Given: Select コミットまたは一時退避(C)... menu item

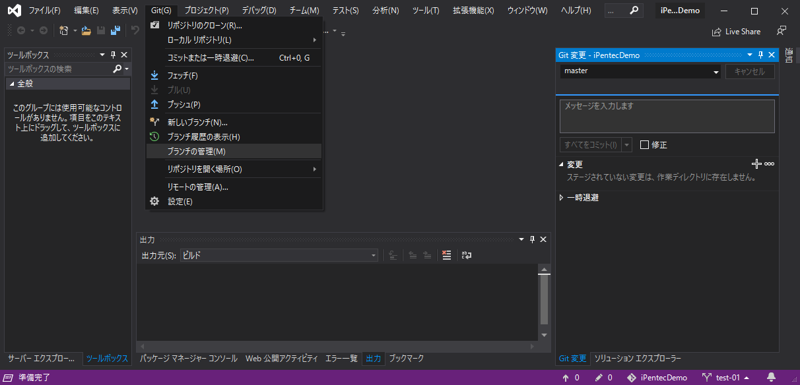Looking at the screenshot, I should [234, 58].
